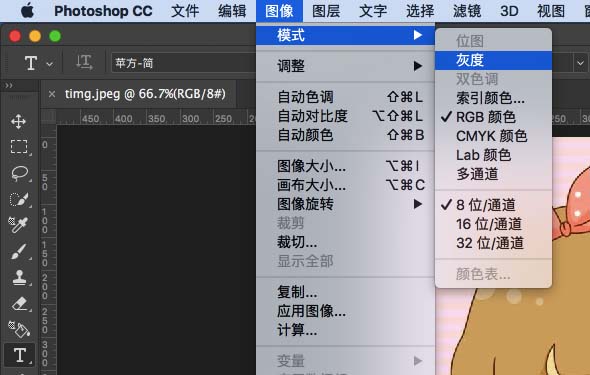Select the Move tool
Screen dimensions: 590x375
point(18,121)
